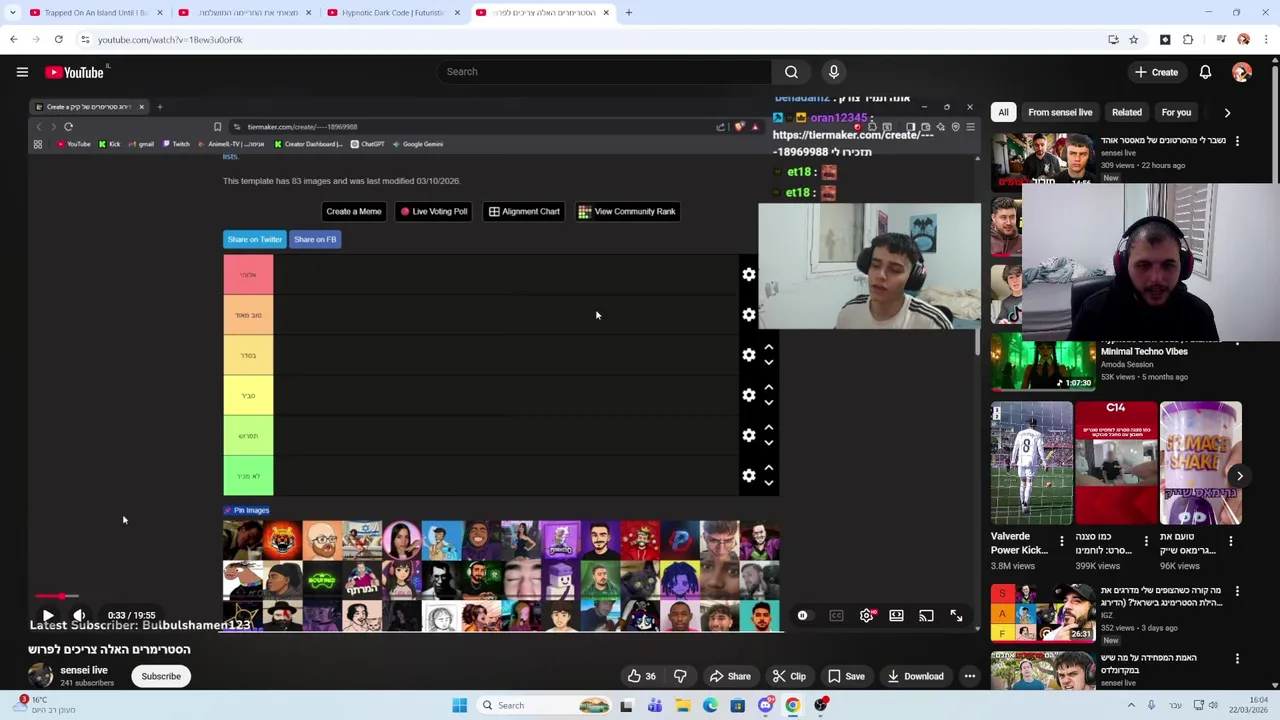Enter full screen in the video player
The image size is (1280, 720).
click(x=956, y=616)
